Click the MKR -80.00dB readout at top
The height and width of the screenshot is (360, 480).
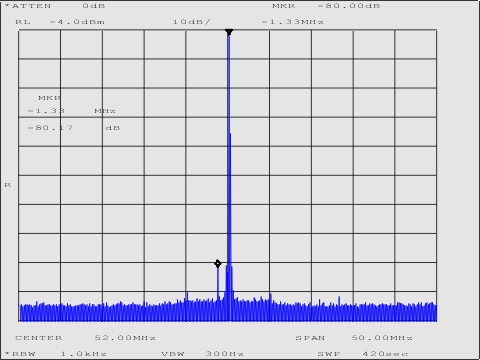326,6
